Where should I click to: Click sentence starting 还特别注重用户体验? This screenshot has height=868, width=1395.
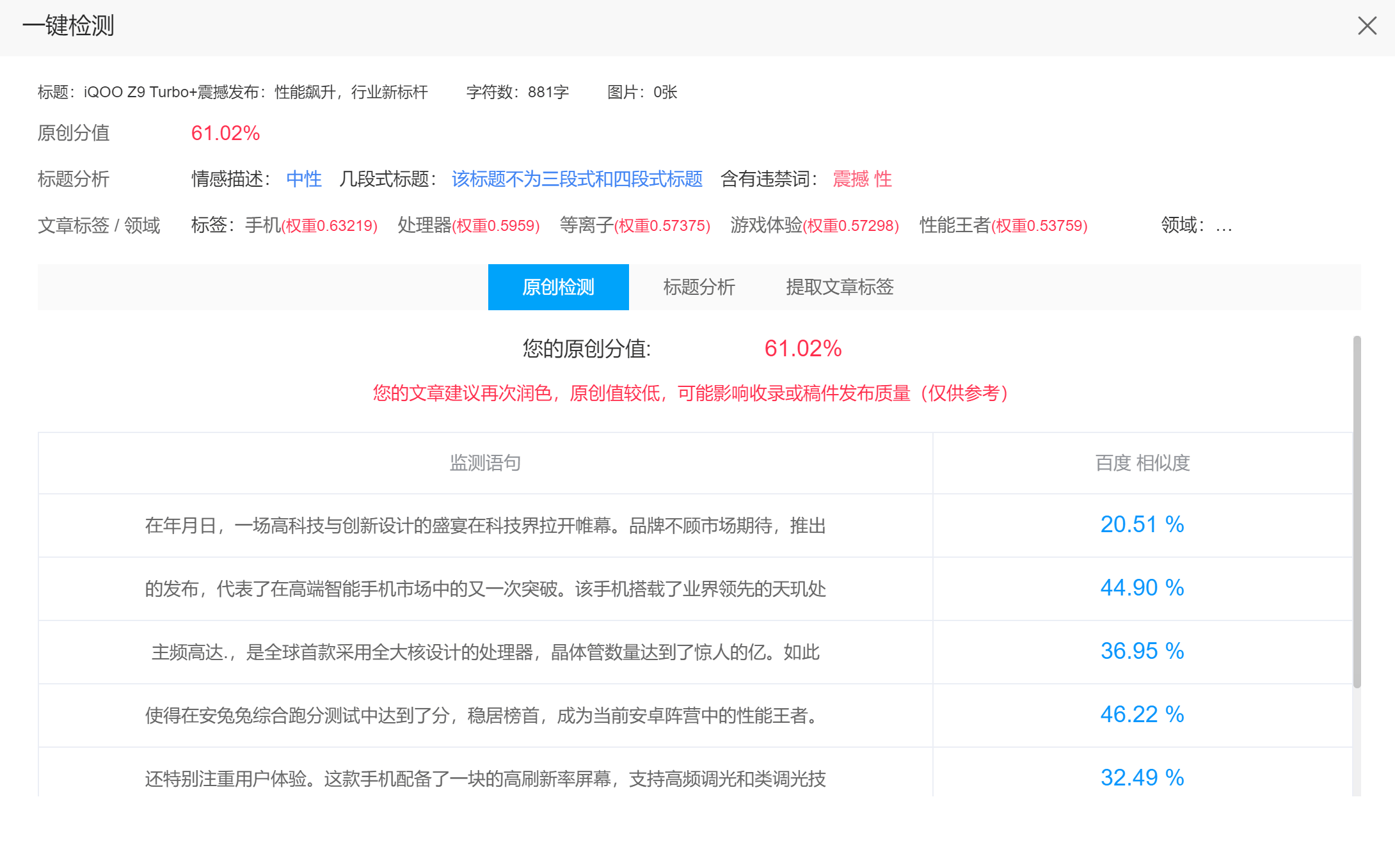[x=485, y=779]
